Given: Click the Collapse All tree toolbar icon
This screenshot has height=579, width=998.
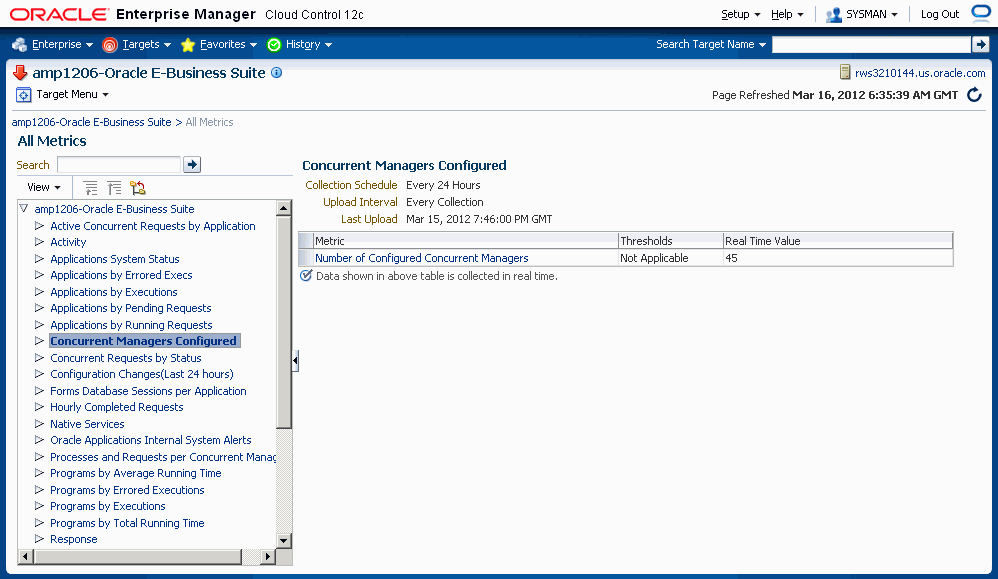Looking at the screenshot, I should point(115,188).
